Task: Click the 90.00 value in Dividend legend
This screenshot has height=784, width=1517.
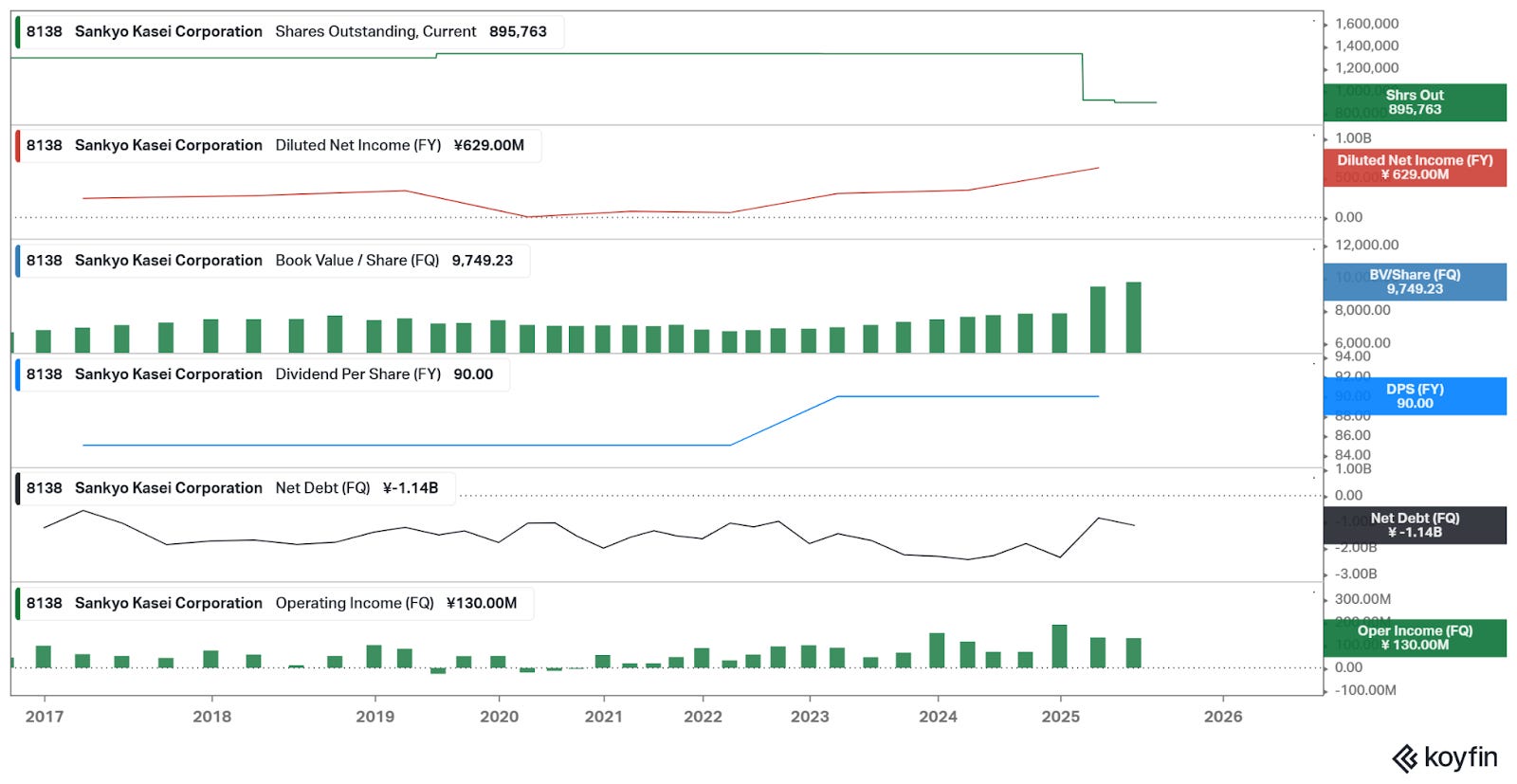Action: pyautogui.click(x=473, y=374)
